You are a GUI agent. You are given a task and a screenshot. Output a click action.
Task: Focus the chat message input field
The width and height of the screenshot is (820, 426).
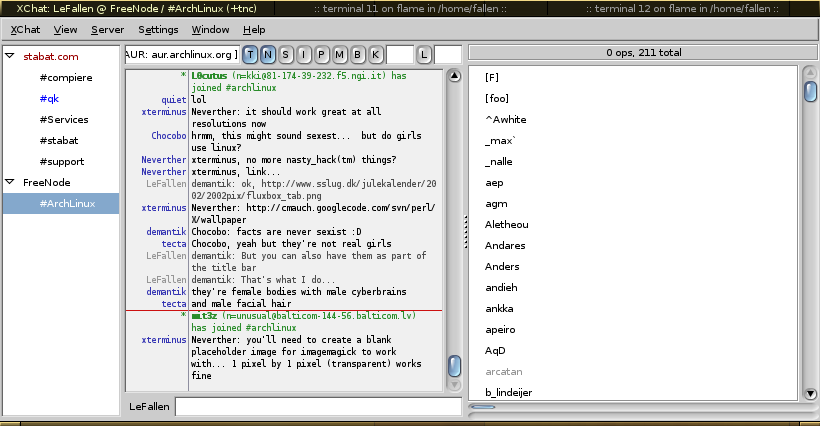(x=317, y=406)
